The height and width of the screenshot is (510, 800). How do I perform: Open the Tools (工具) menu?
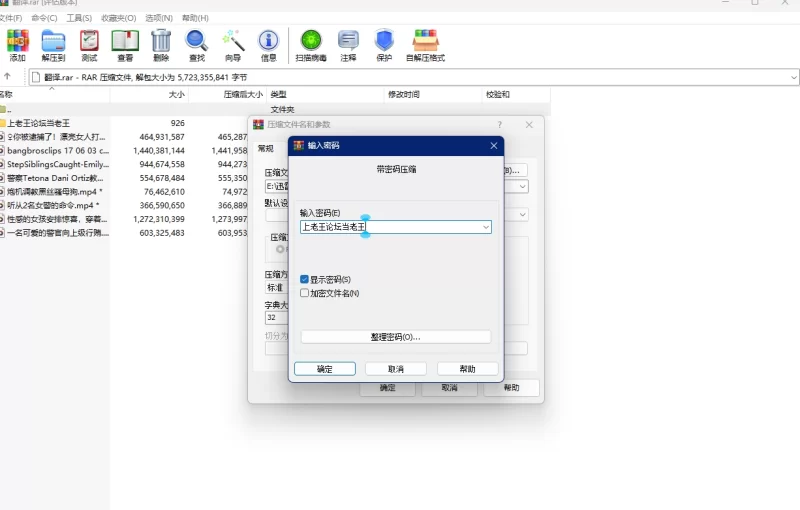pyautogui.click(x=79, y=18)
